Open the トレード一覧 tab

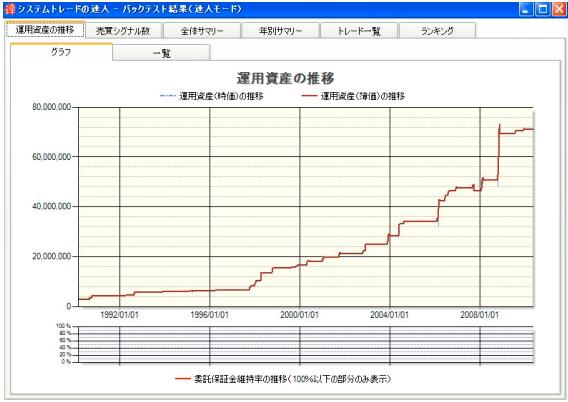coord(359,31)
